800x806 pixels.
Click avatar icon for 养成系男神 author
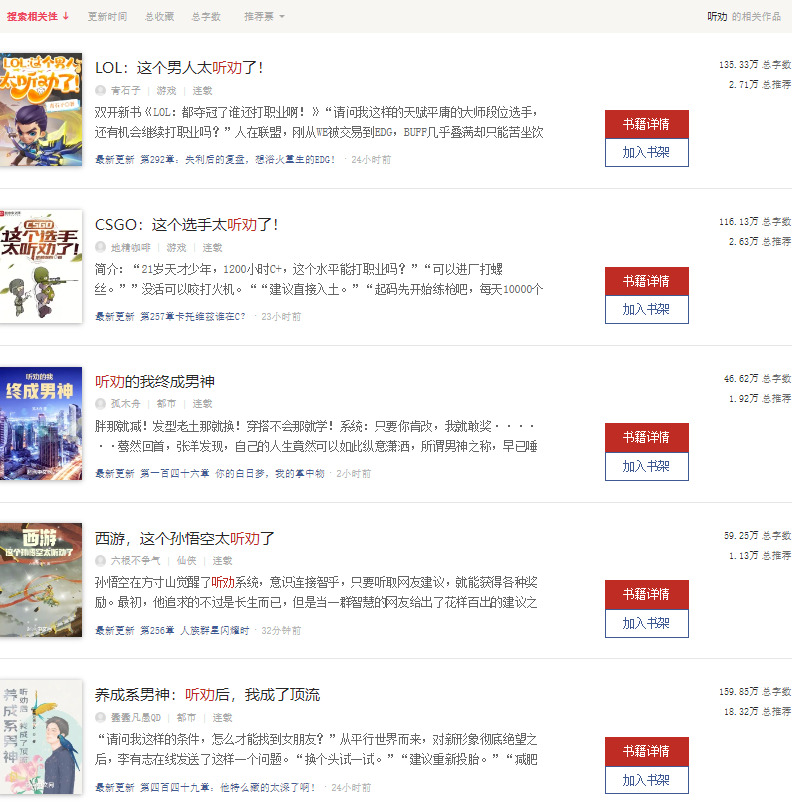[100, 718]
